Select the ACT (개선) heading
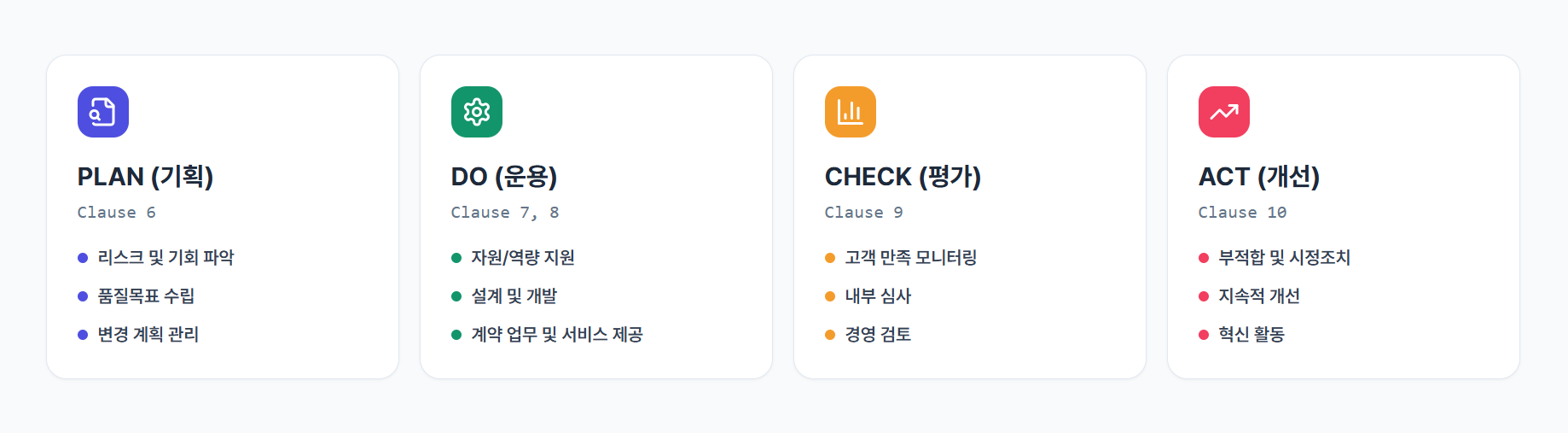The height and width of the screenshot is (433, 1568). (1259, 177)
